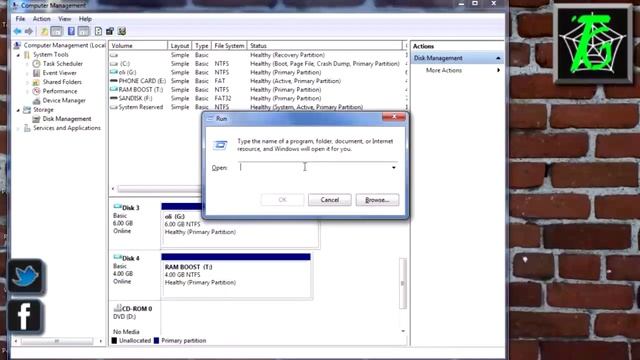Click the Properties sheet icon in toolbar
This screenshot has width=640, height=360.
pyautogui.click(x=98, y=31)
